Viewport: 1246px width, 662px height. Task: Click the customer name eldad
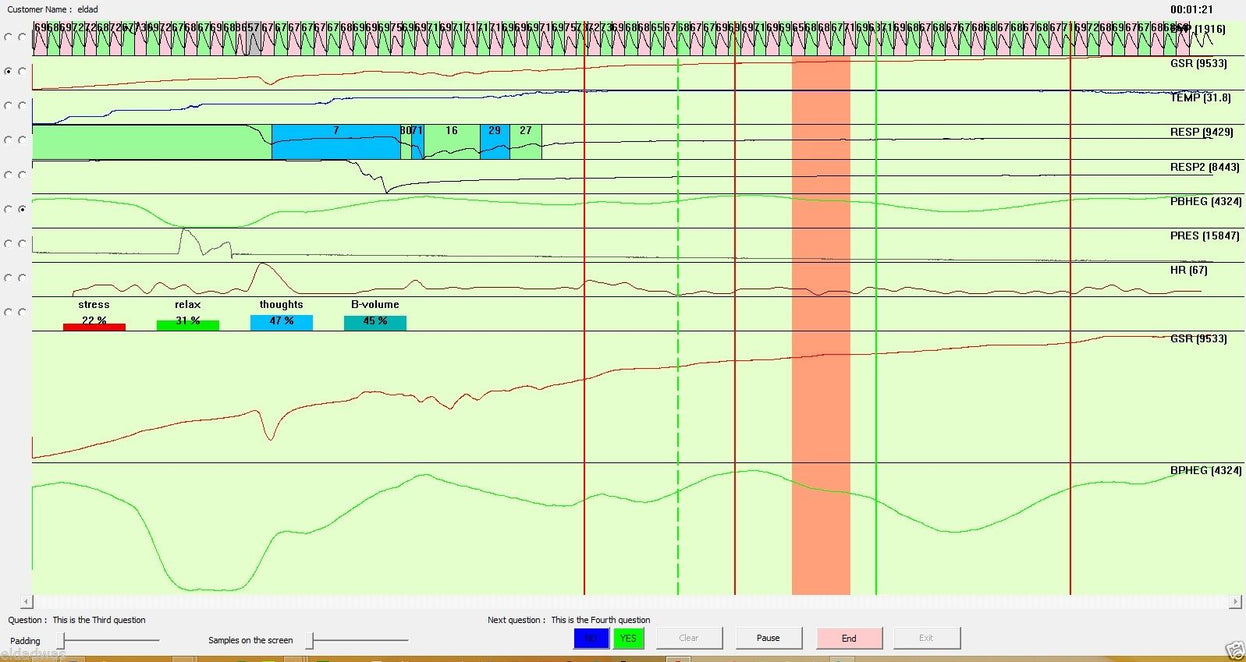[88, 9]
